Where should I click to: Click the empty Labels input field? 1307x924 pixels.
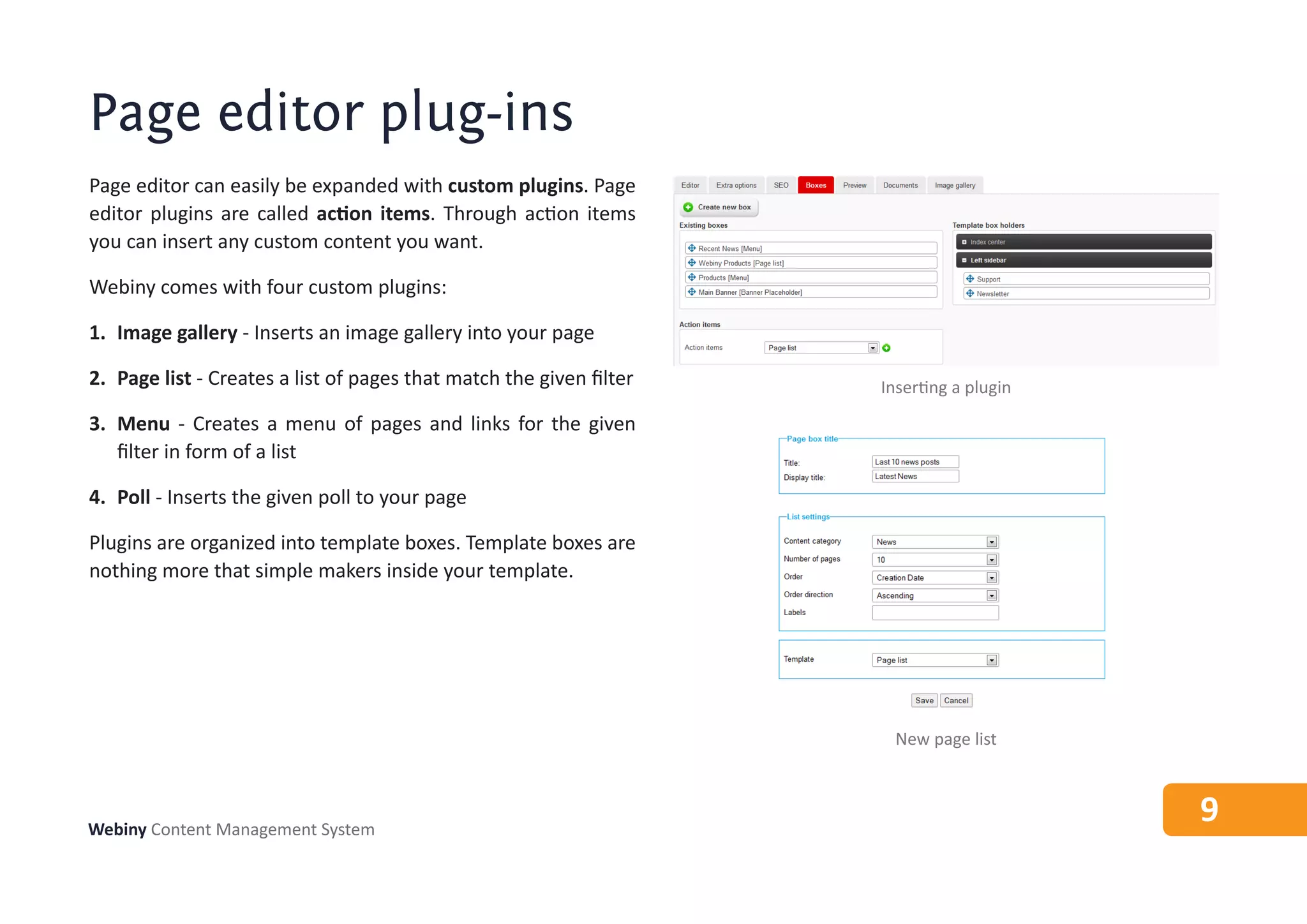pos(935,613)
